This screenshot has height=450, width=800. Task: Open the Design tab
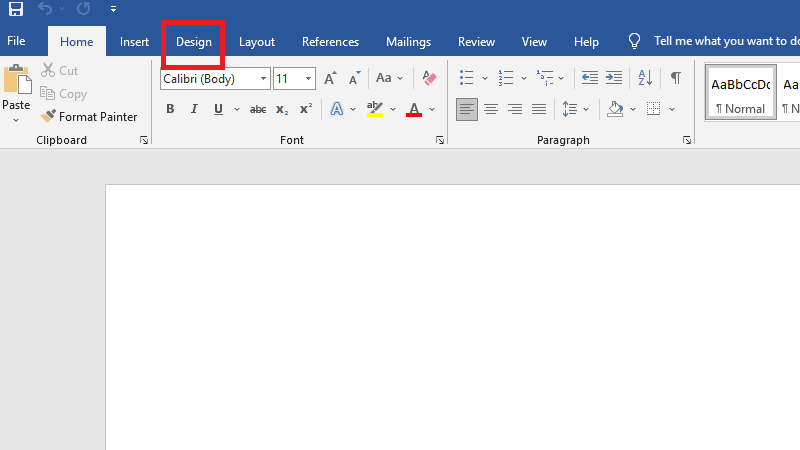point(194,42)
